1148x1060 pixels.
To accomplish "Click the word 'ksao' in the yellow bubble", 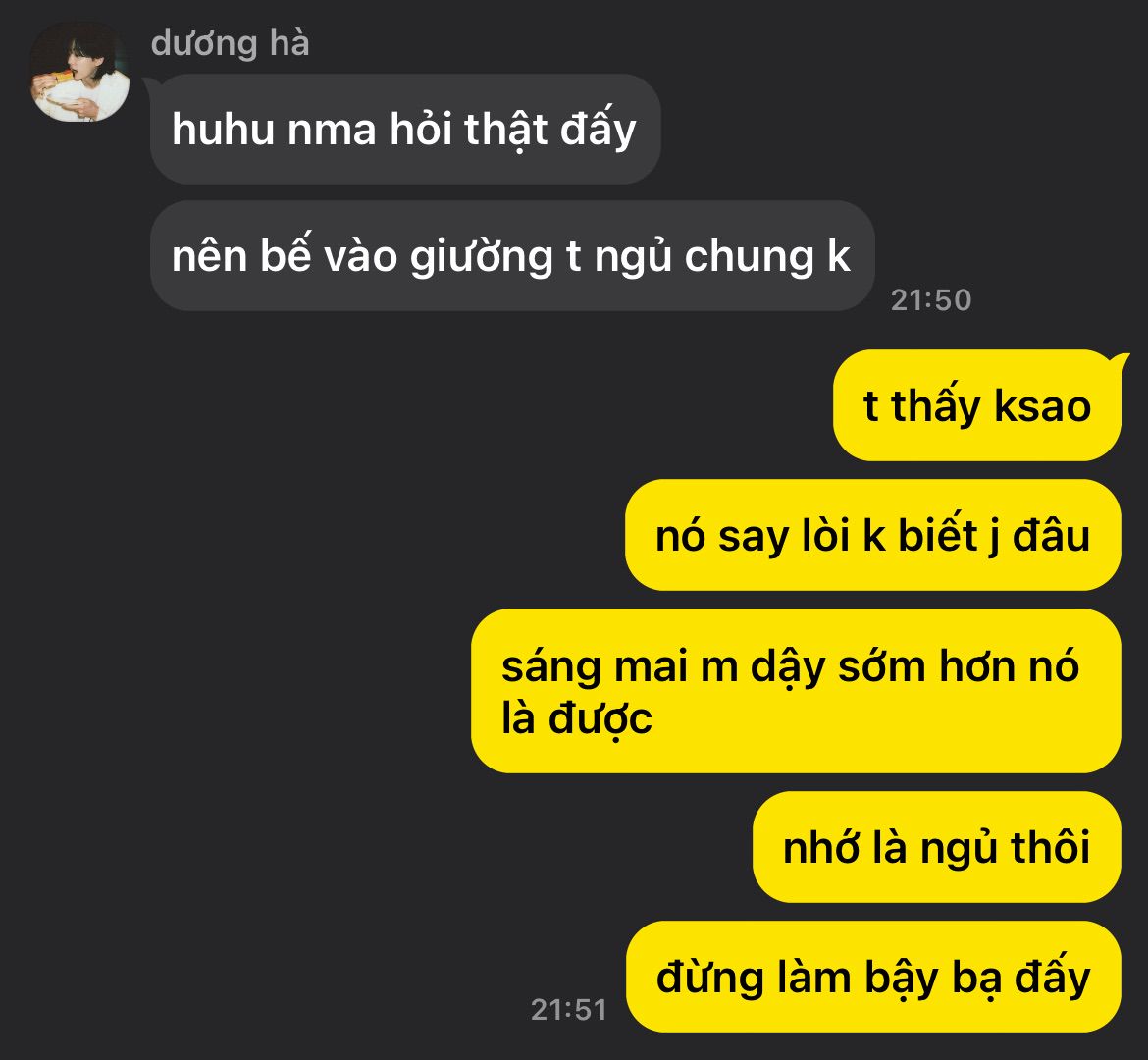I will tap(1043, 405).
